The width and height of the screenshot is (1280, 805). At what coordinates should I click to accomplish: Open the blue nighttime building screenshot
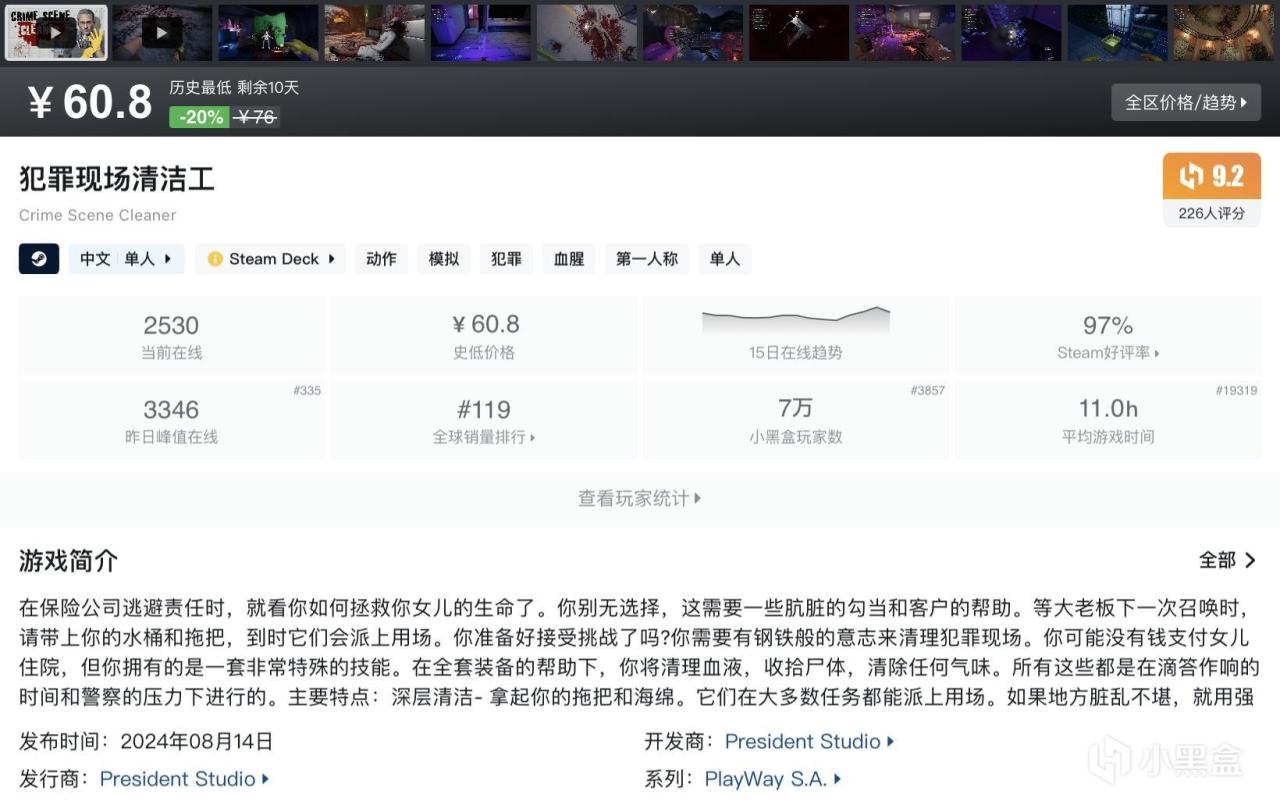click(1117, 33)
